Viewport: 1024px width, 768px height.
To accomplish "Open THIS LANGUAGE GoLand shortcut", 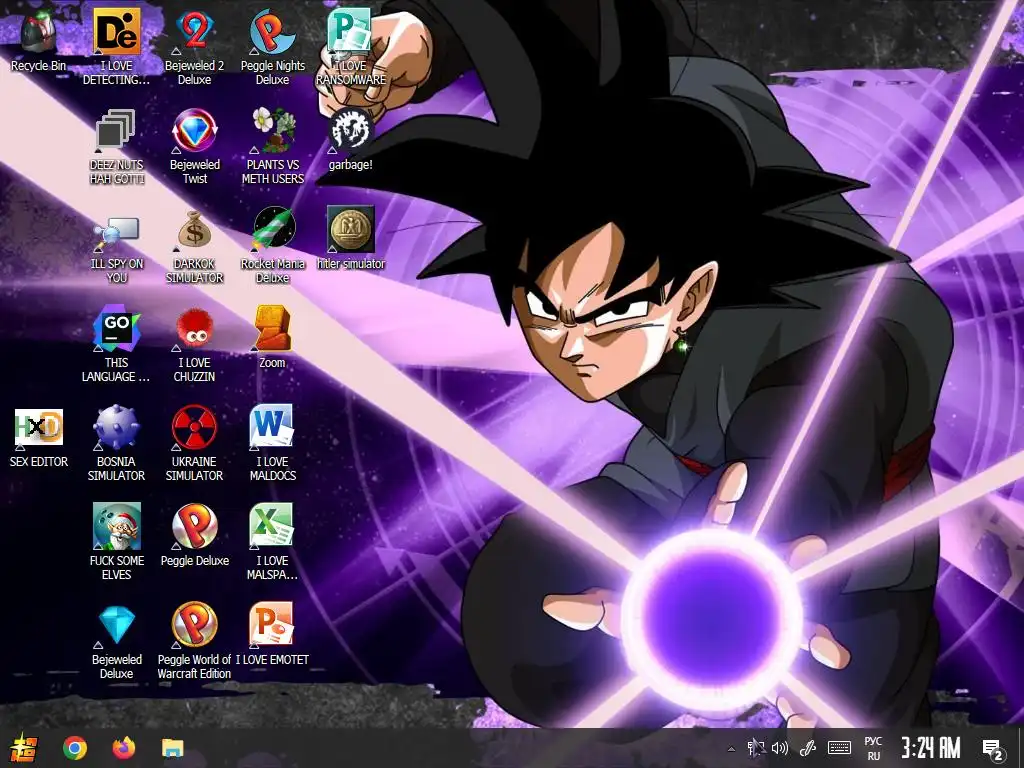I will click(x=116, y=344).
